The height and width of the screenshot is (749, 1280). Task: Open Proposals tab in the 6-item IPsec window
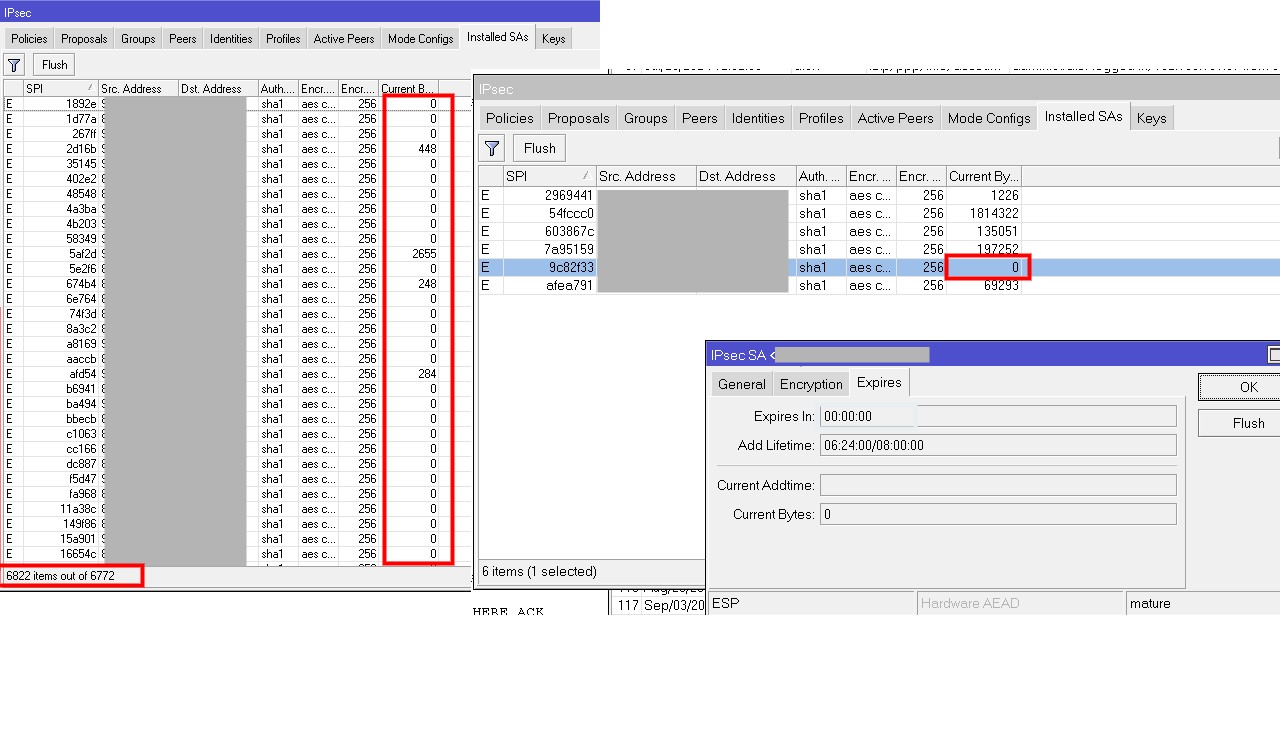pyautogui.click(x=579, y=118)
